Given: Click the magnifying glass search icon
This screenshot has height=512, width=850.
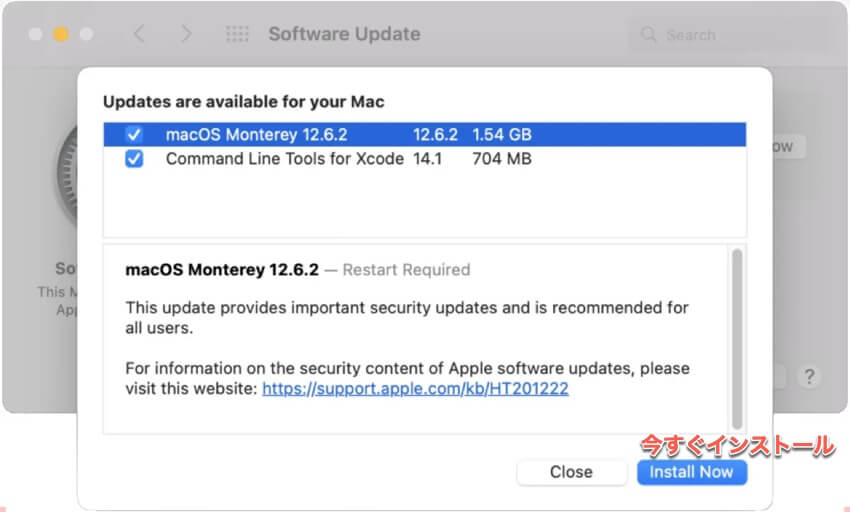Looking at the screenshot, I should [x=648, y=34].
